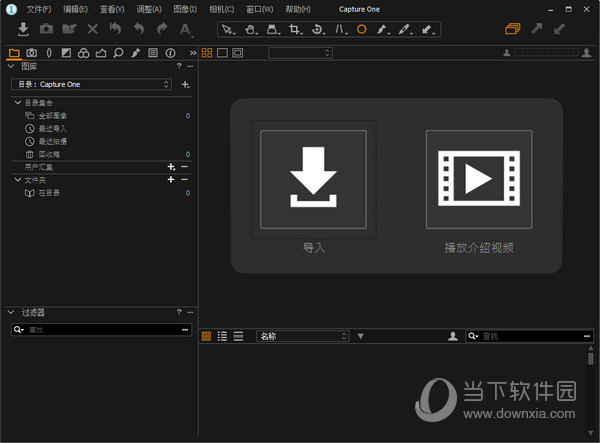Click the undo arrow in top toolbar
Viewport: 600px width, 443px height.
pyautogui.click(x=139, y=29)
